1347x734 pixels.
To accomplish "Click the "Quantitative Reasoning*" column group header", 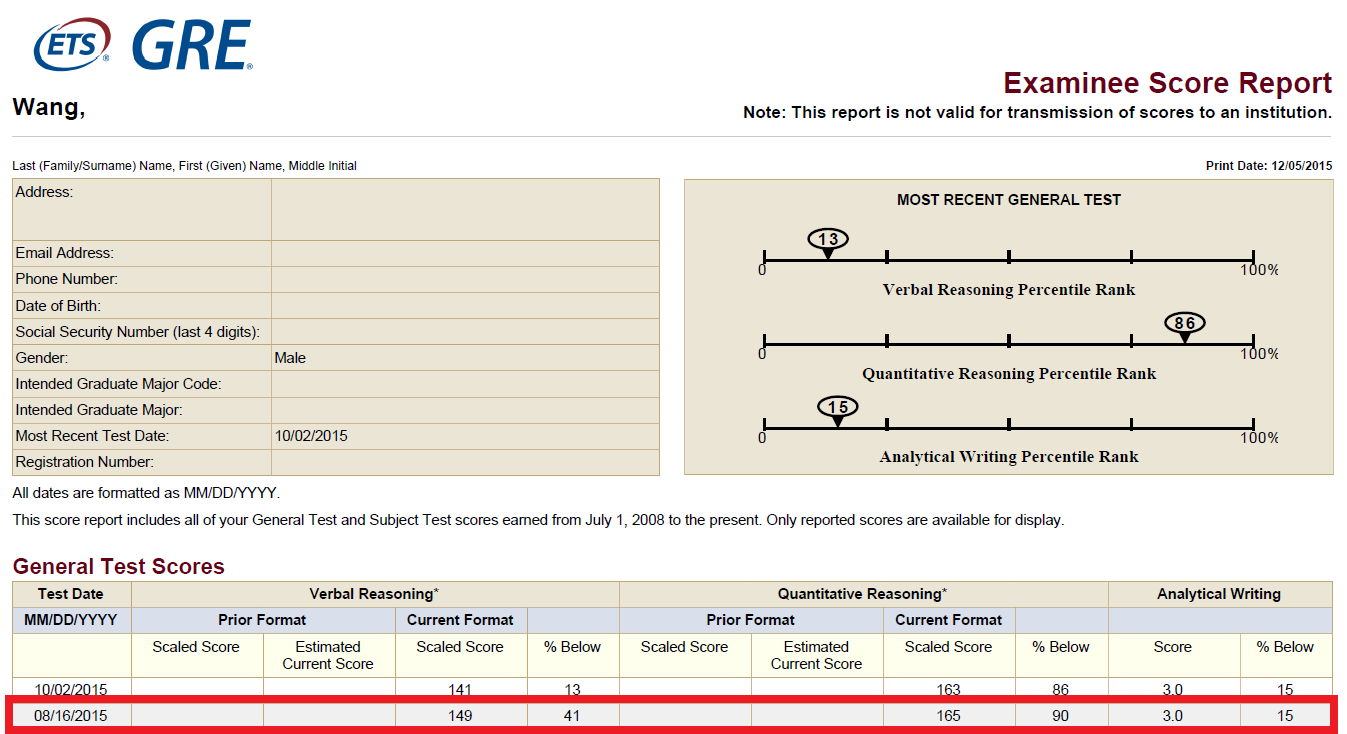I will click(863, 594).
